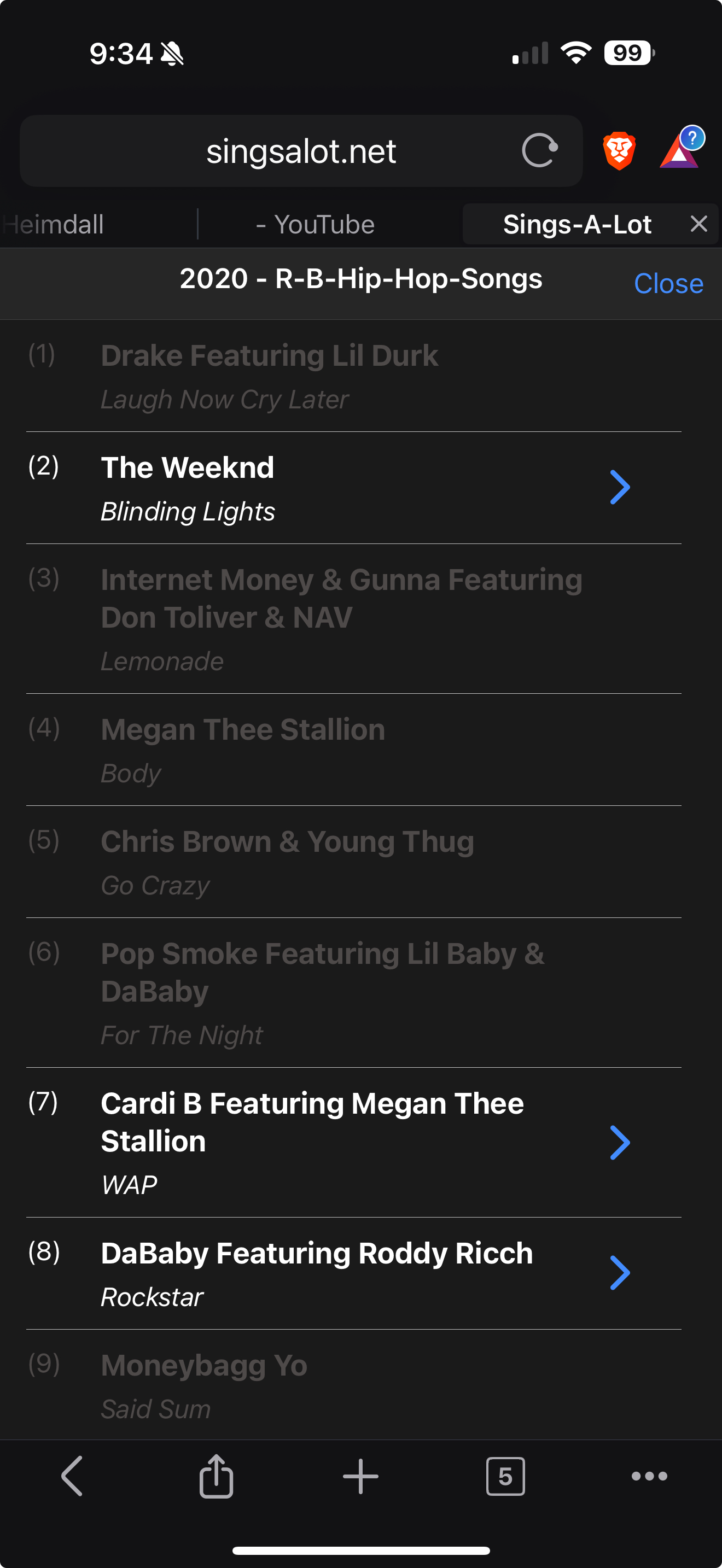Image resolution: width=722 pixels, height=1568 pixels.
Task: Tap the Megan Thee Stallion Body row
Action: pyautogui.click(x=243, y=750)
